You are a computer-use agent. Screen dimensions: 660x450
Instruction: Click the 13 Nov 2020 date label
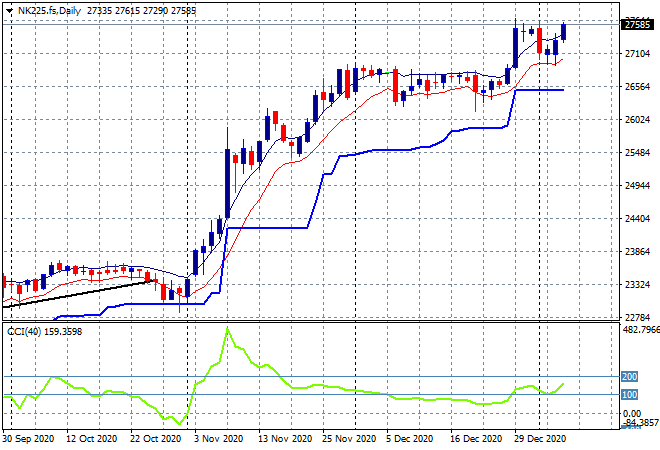point(285,439)
